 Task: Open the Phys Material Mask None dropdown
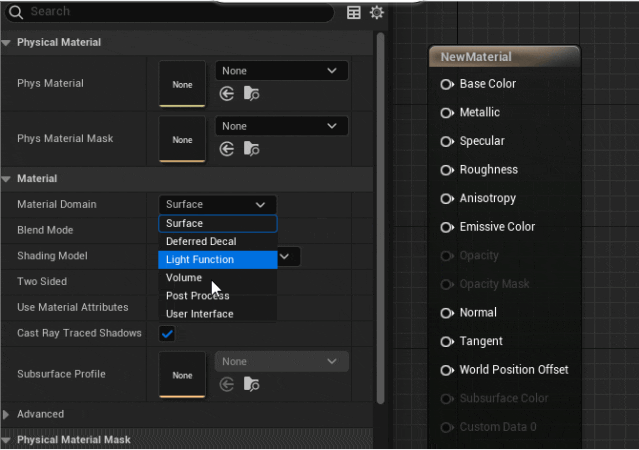(282, 126)
